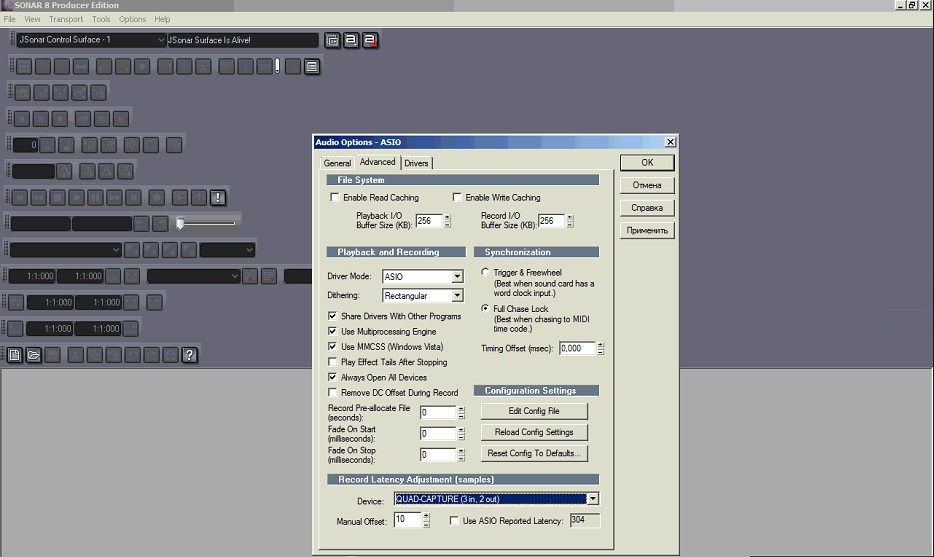Enable Read Caching checkbox

(335, 198)
